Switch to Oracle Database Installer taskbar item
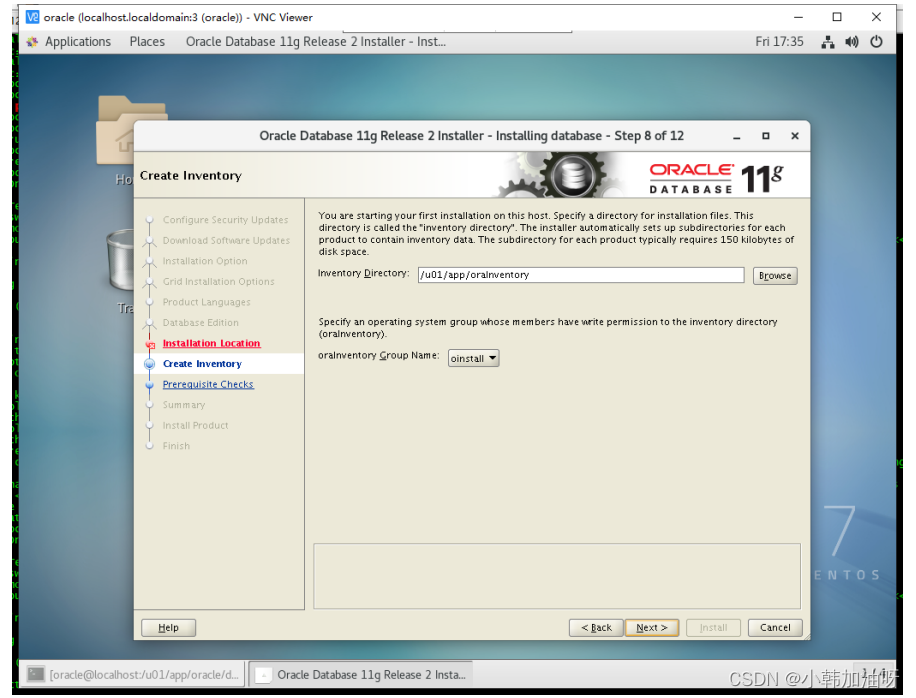Image resolution: width=916 pixels, height=698 pixels. tap(361, 675)
